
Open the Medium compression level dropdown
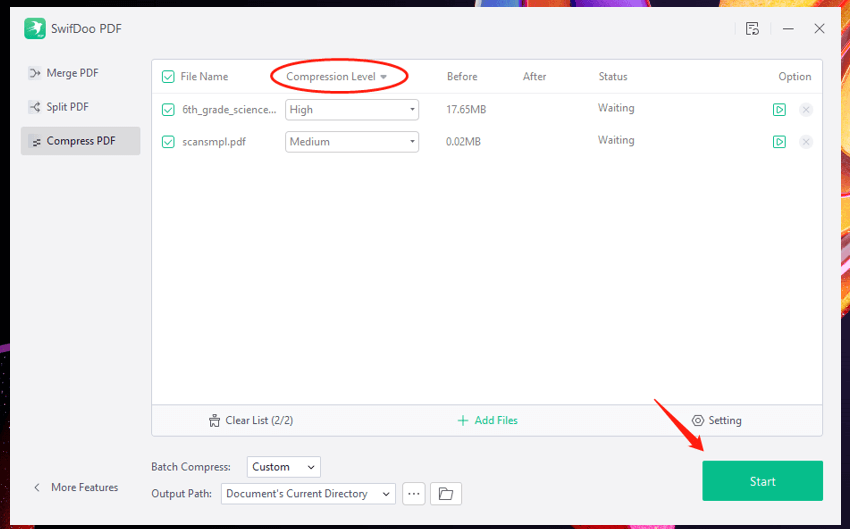pos(352,141)
